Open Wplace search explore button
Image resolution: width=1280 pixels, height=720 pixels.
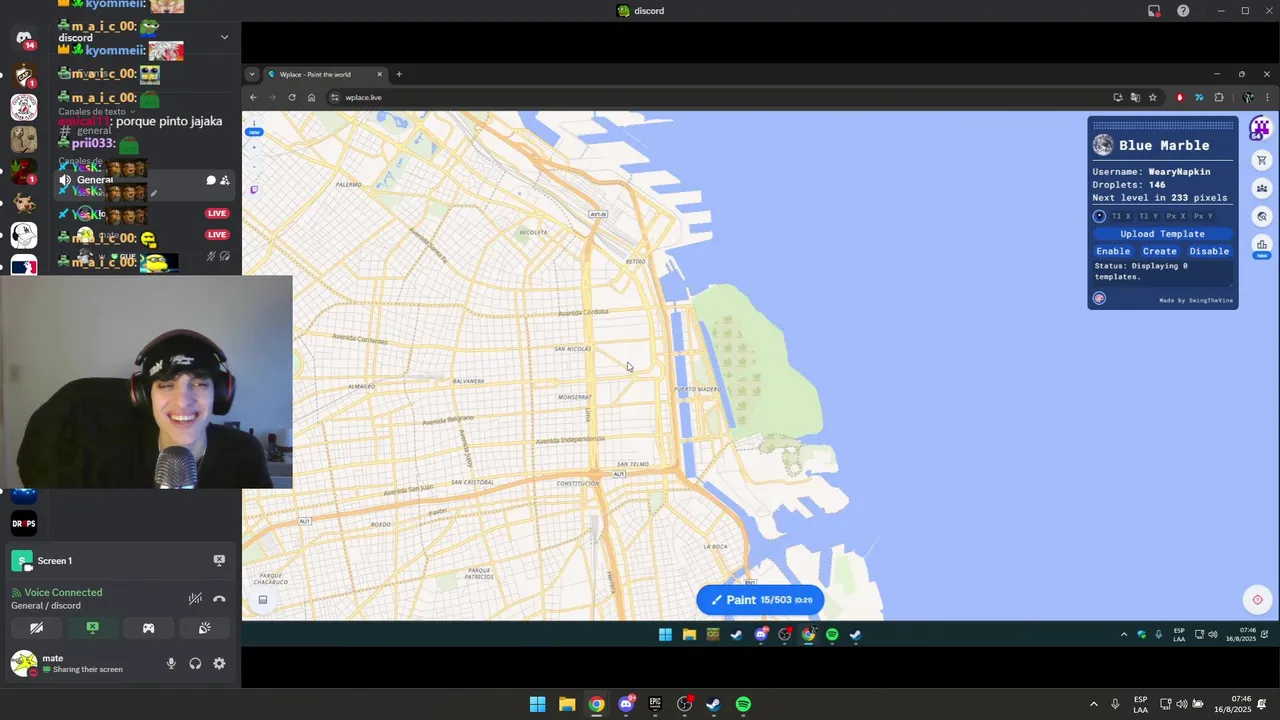(x=1262, y=216)
